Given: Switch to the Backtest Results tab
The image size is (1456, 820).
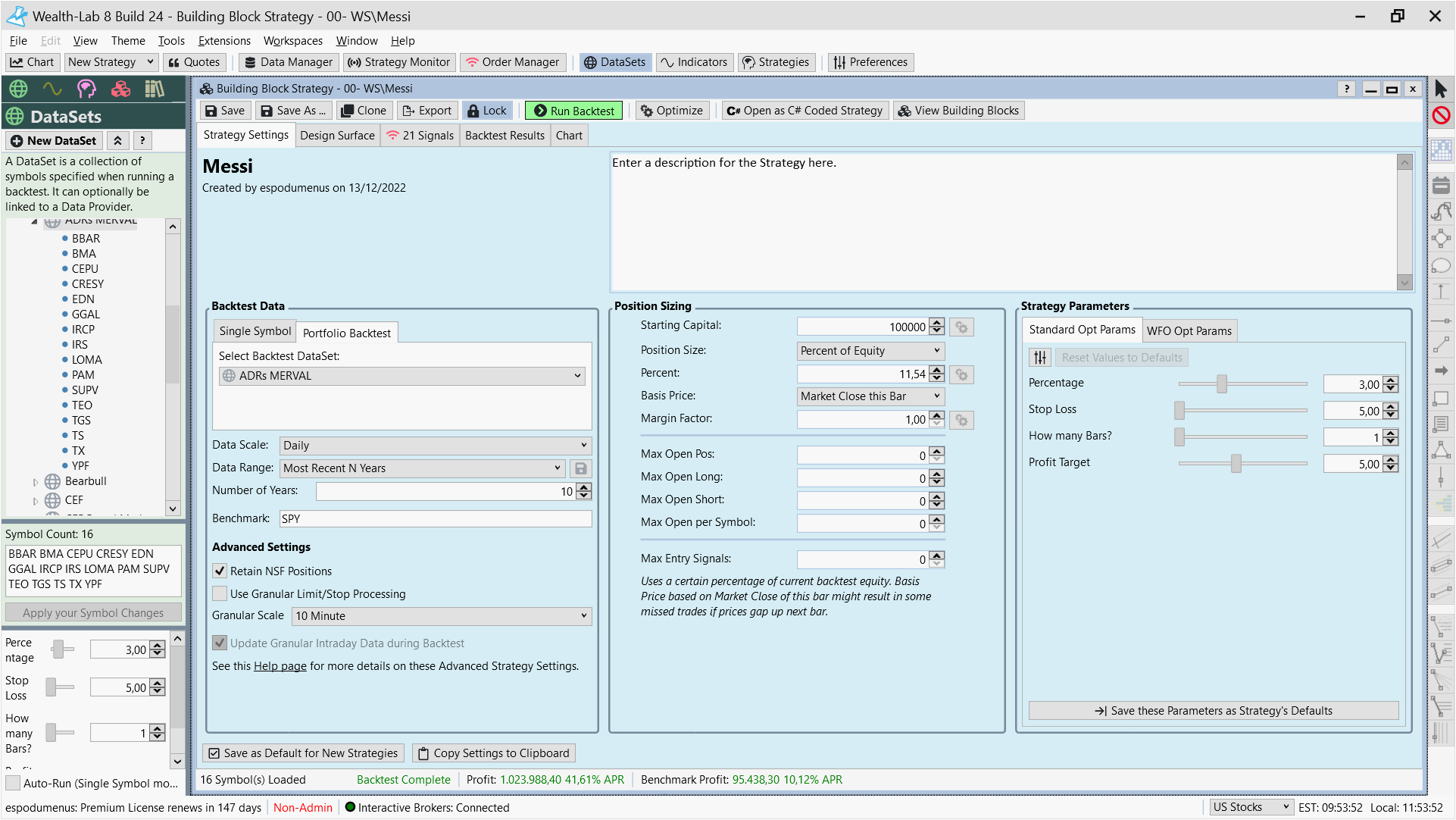Looking at the screenshot, I should pos(505,136).
